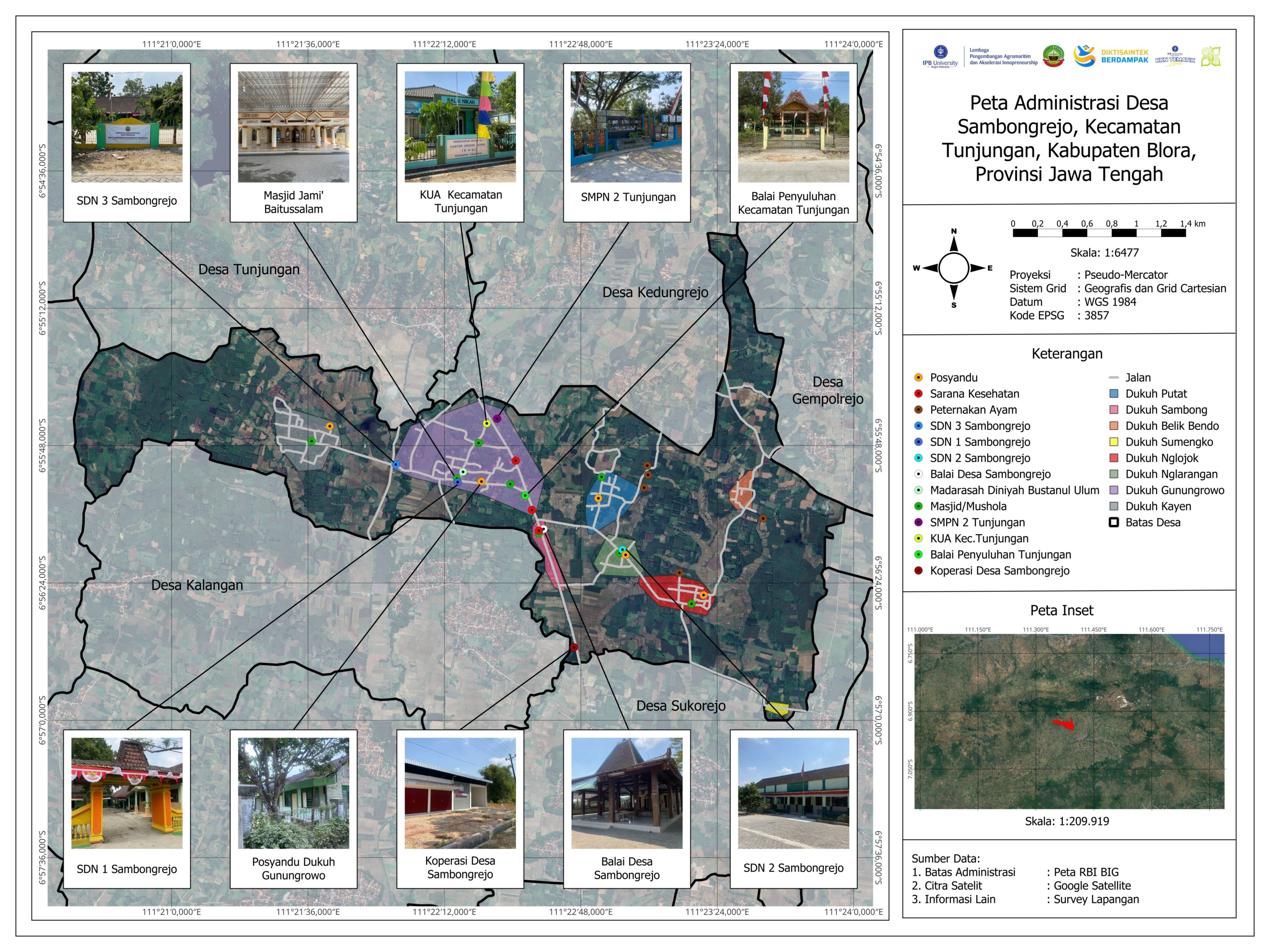This screenshot has width=1270, height=952.
Task: Click the Desa Tunjungan map label
Action: click(x=249, y=269)
